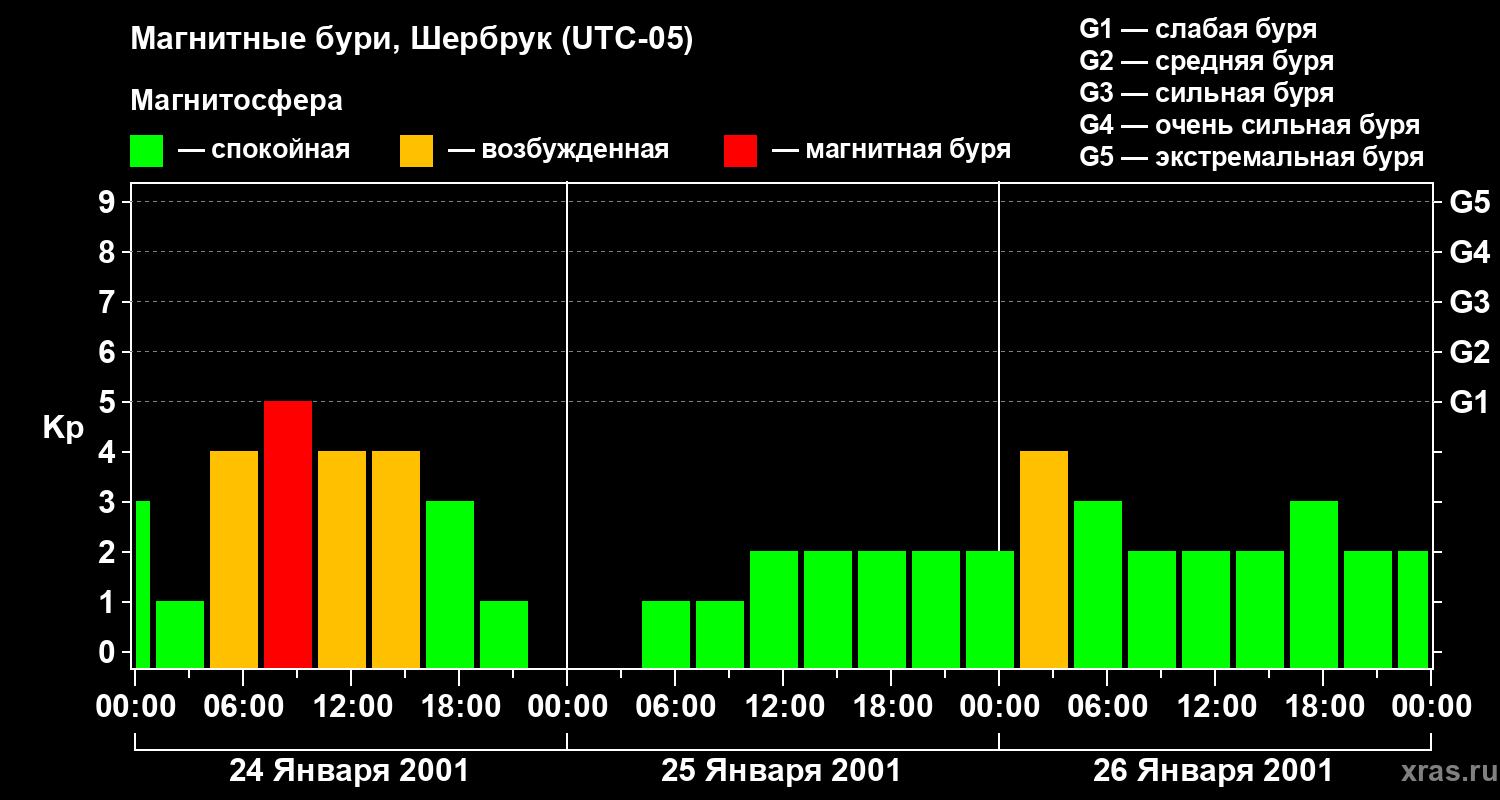This screenshot has height=800, width=1500.
Task: Click the 'G4' label on the right axis
Action: tap(1469, 252)
